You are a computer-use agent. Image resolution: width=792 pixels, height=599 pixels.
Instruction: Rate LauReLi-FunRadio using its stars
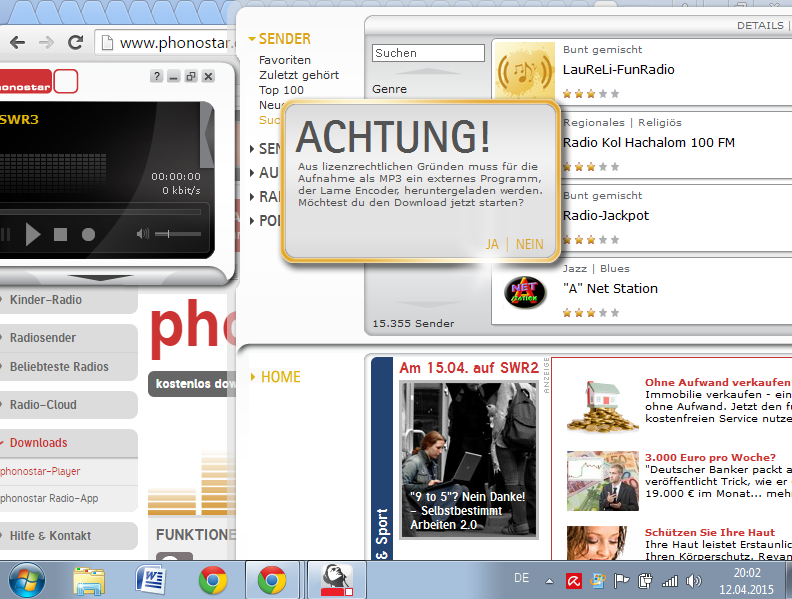(x=590, y=94)
